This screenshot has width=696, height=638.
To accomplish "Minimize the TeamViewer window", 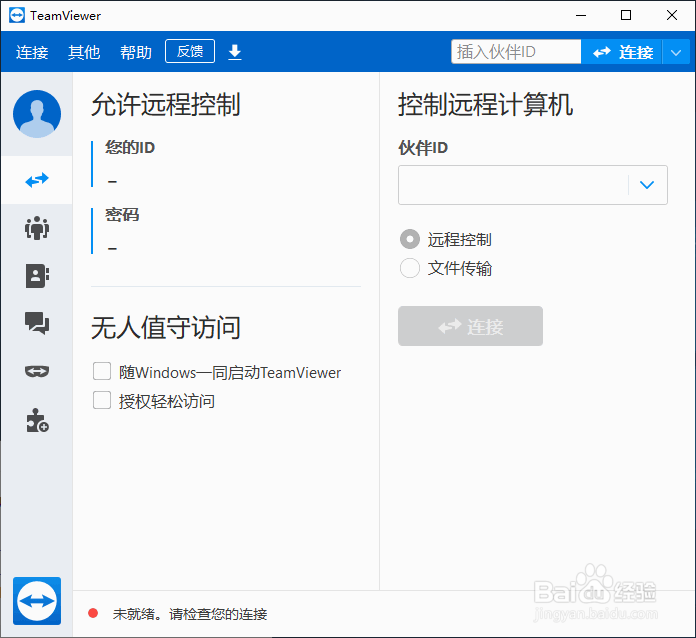I will pos(581,16).
